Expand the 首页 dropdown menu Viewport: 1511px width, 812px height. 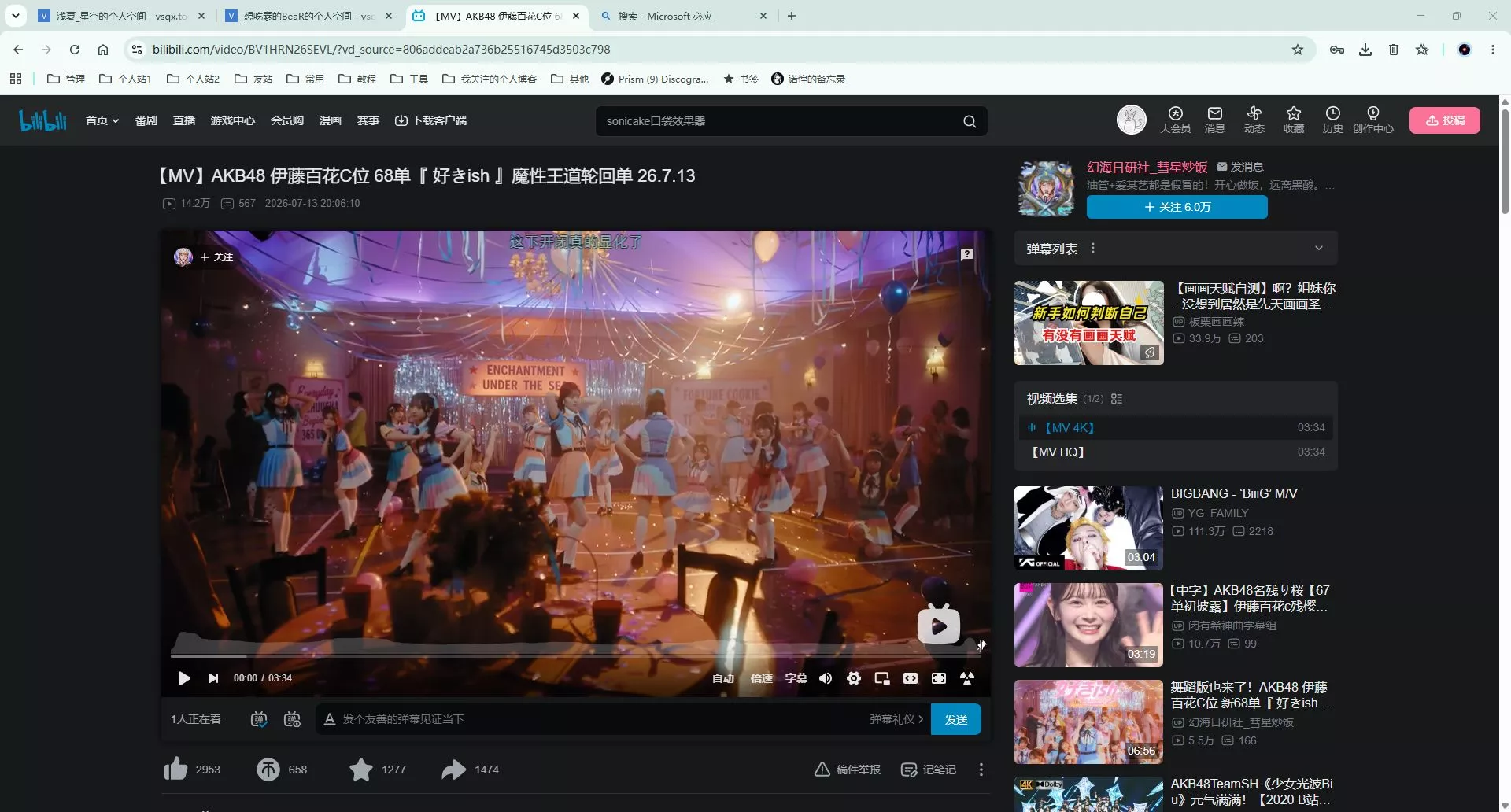[102, 120]
